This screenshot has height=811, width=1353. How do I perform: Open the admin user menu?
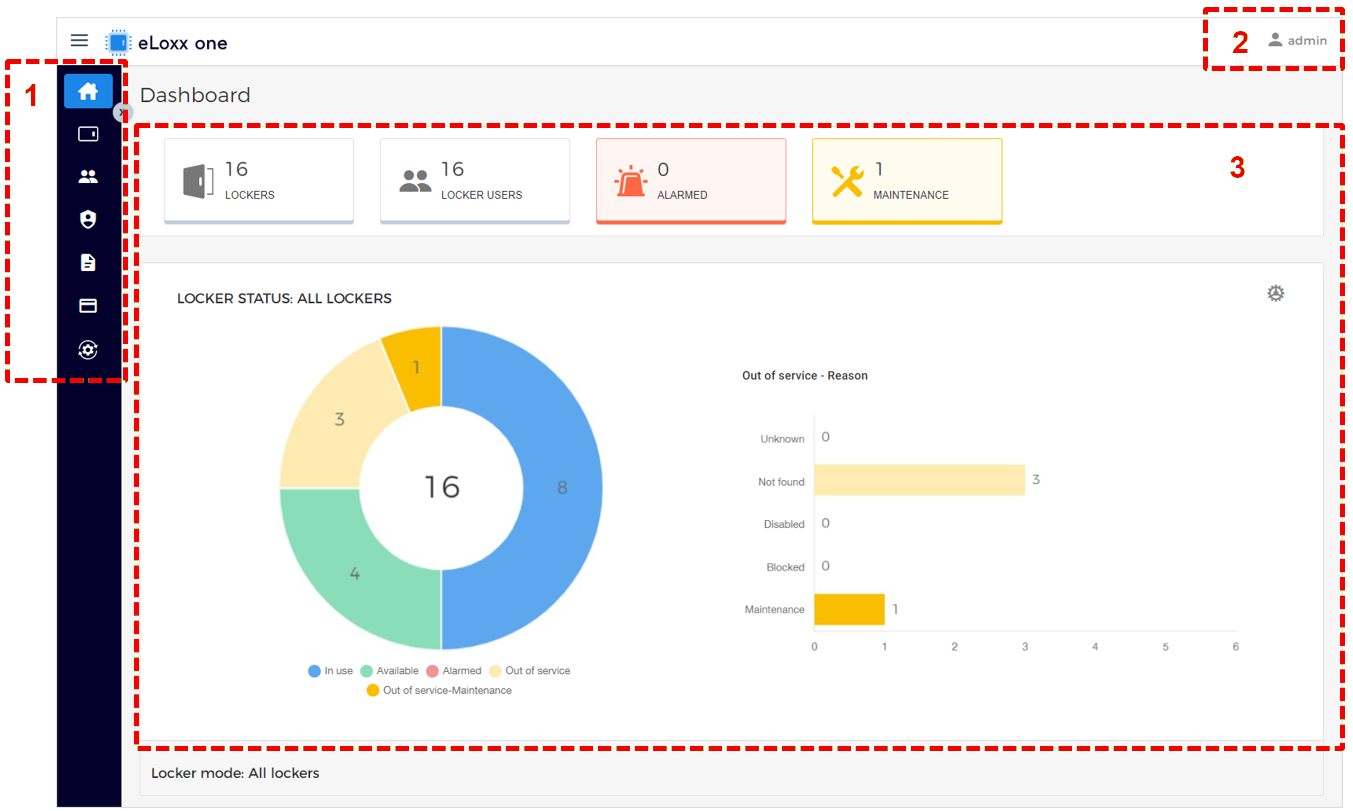[1297, 41]
